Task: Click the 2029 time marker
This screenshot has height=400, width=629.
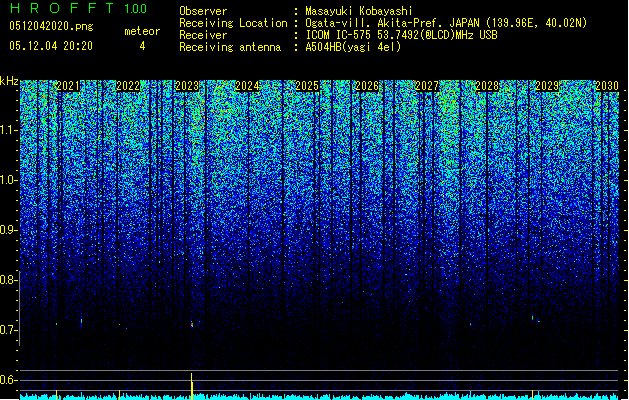Action: pos(547,86)
